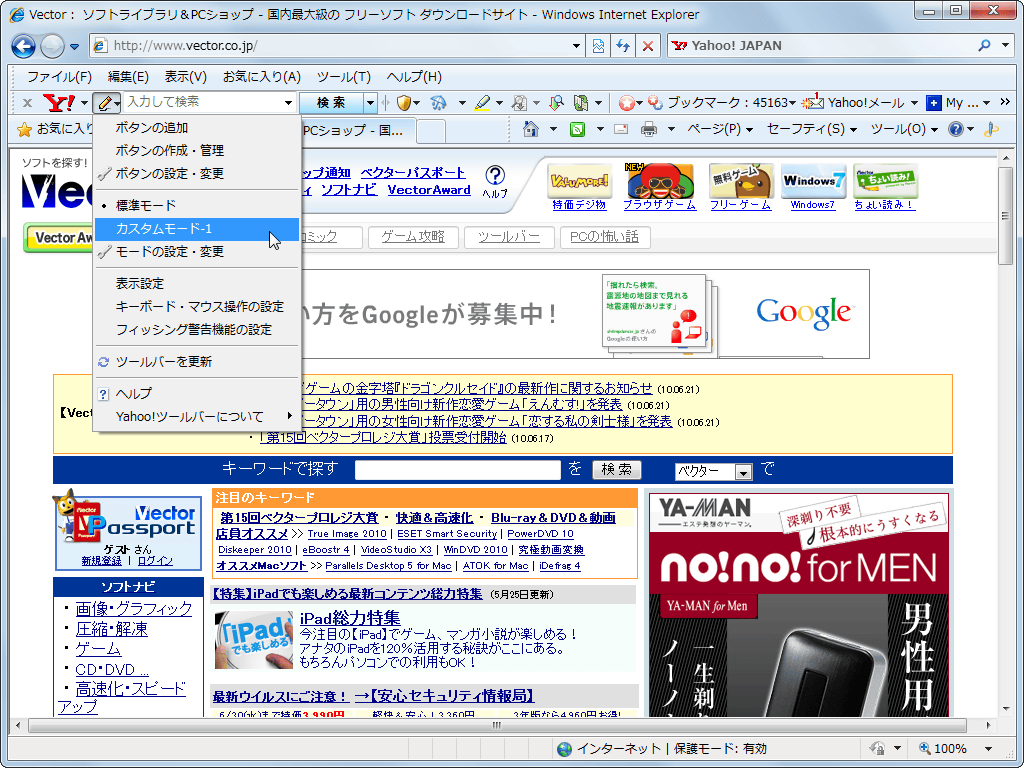Click the green RSS feeds icon
Viewport: 1024px width, 768px height.
[577, 129]
